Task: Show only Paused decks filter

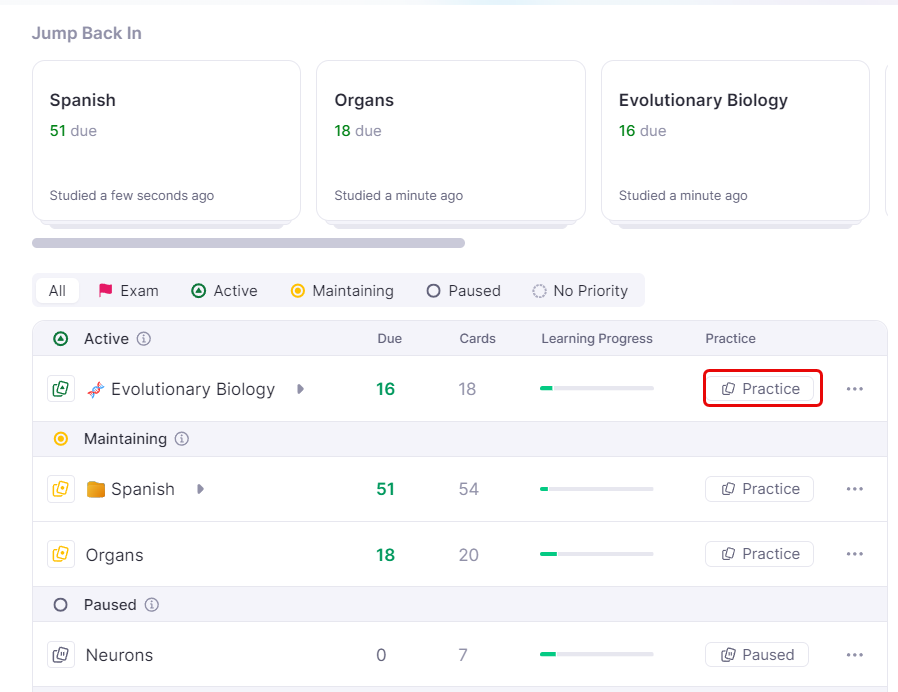Action: (x=463, y=291)
